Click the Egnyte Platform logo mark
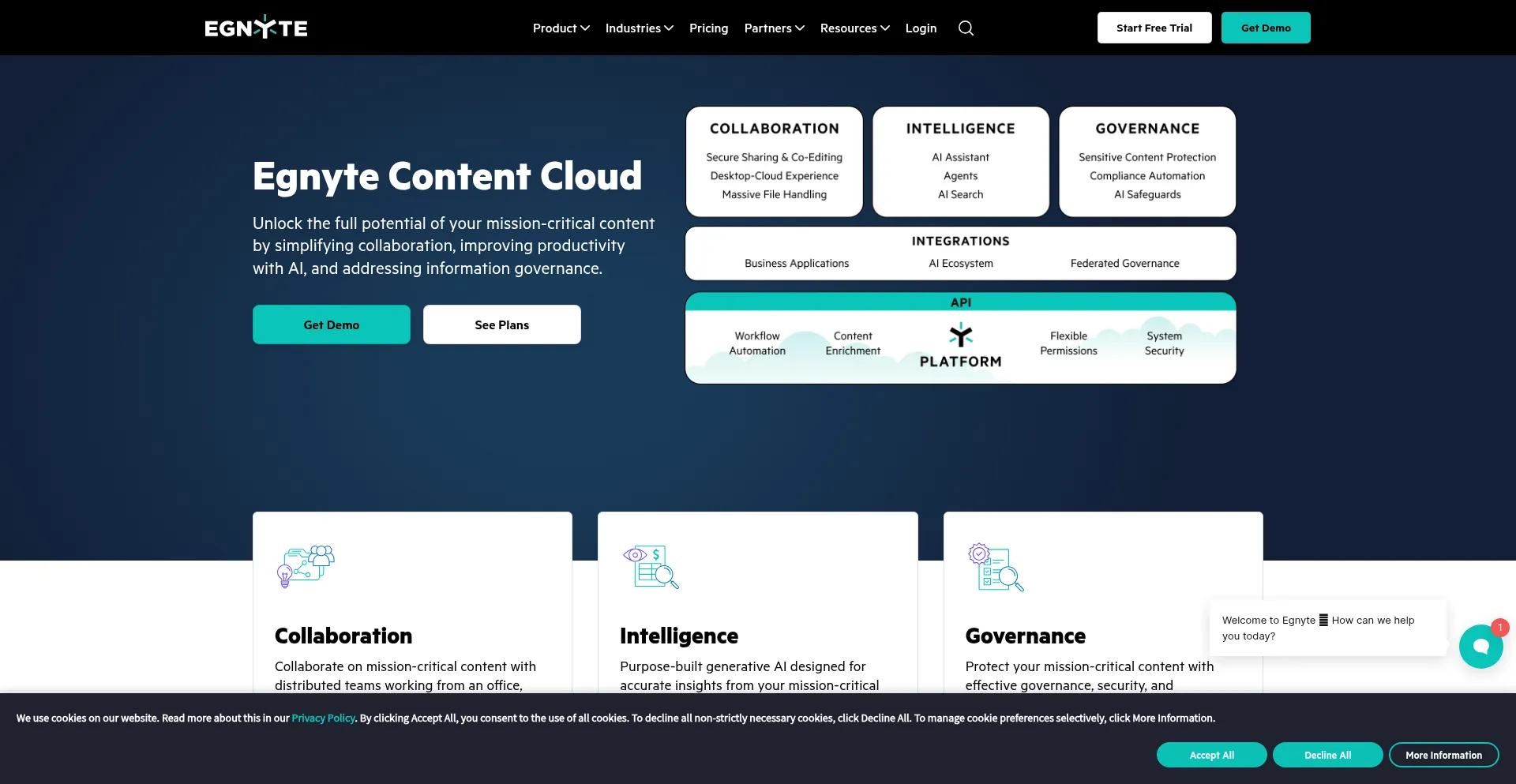1516x784 pixels. (961, 335)
